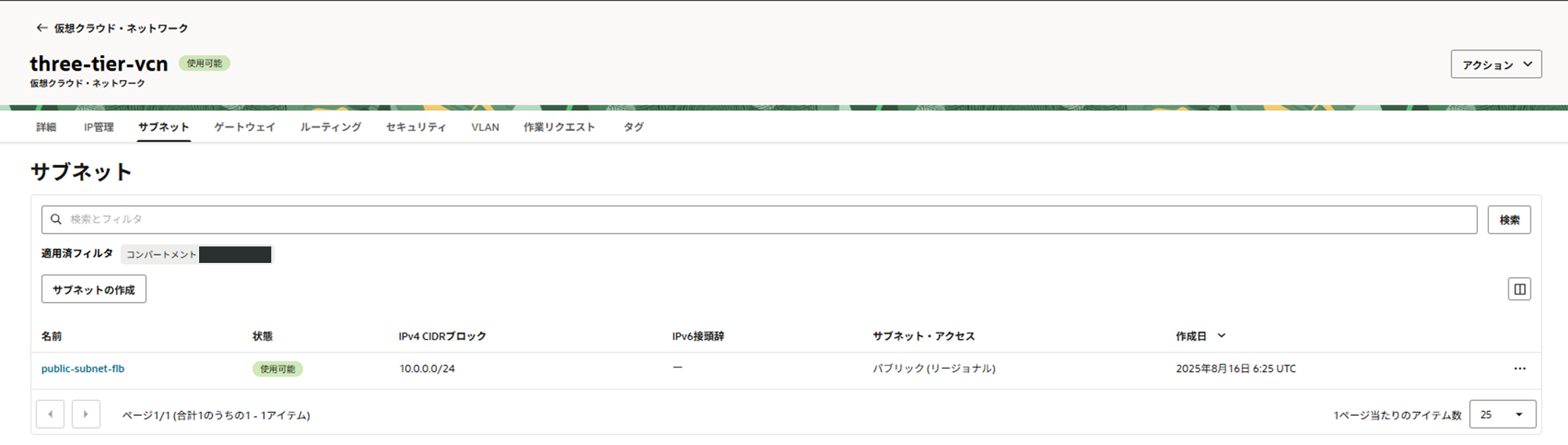Open the 作業リクエスト tab
This screenshot has width=1568, height=445.
tap(559, 127)
